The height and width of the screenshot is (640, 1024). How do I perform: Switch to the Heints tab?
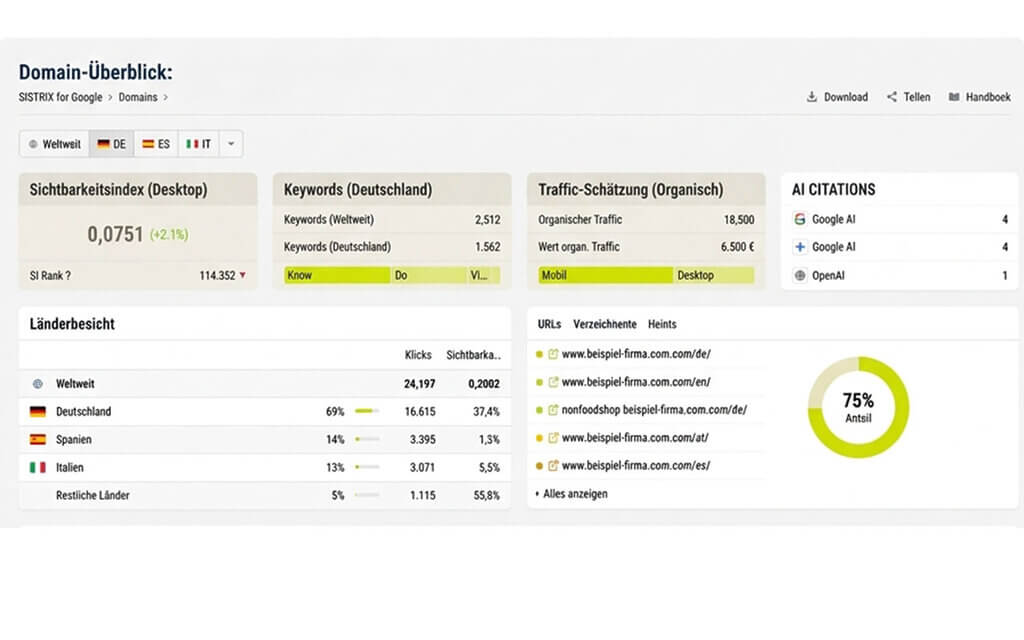point(662,324)
